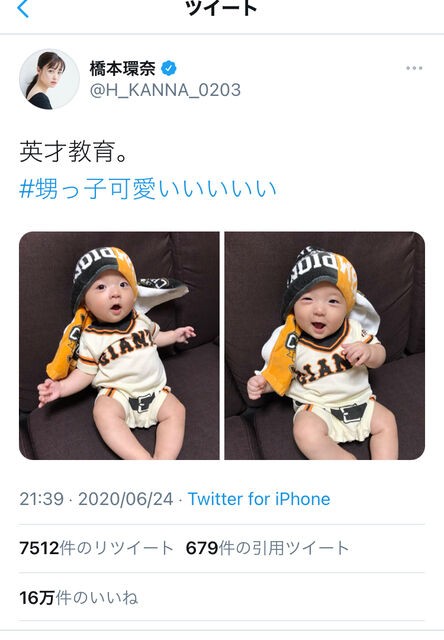Open hashtag #甥っ子可愛いいいいいい
The height and width of the screenshot is (640, 444).
(x=148, y=189)
